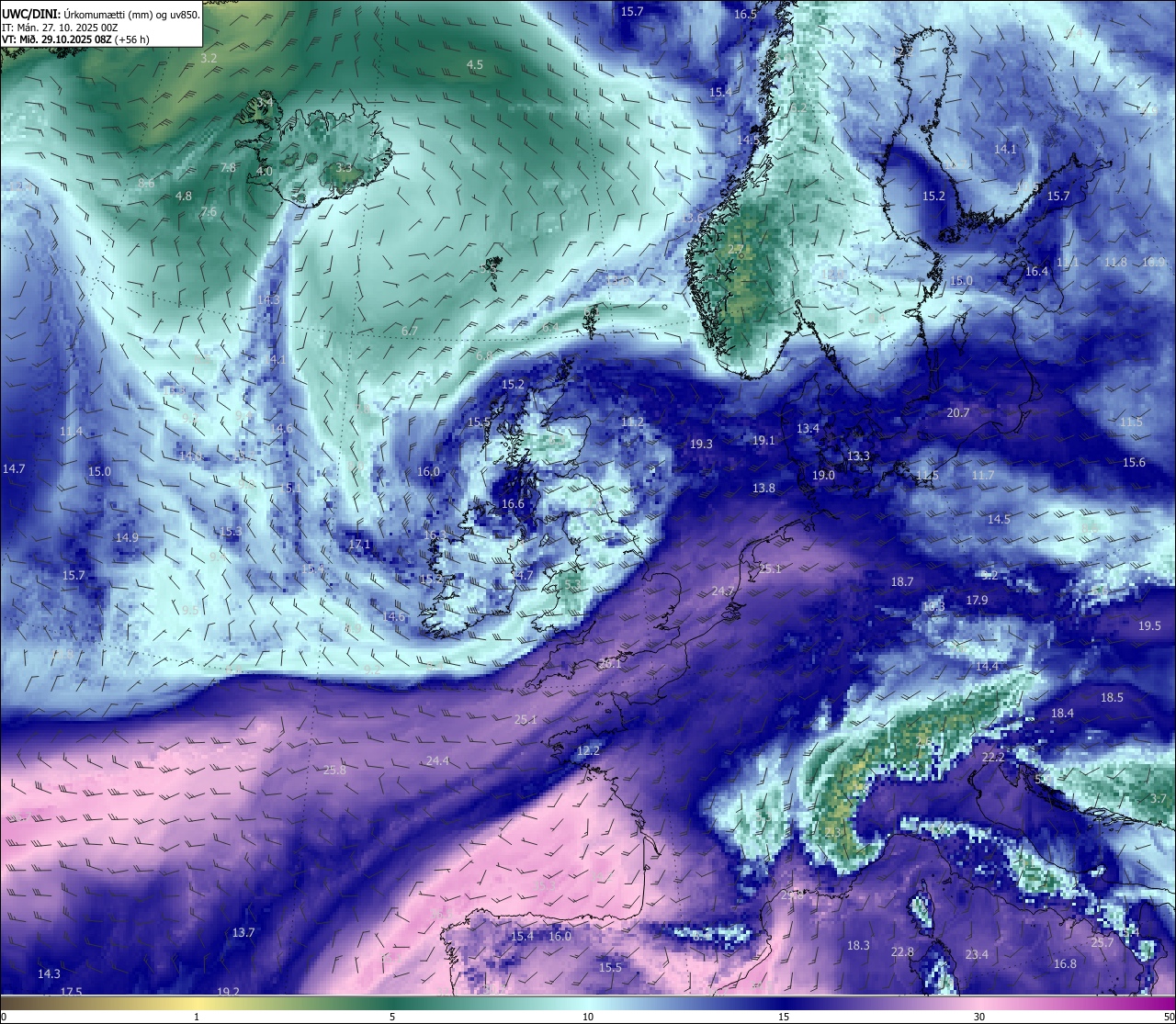Click the 14.4 map value
The height and width of the screenshot is (1024, 1176).
tap(987, 667)
